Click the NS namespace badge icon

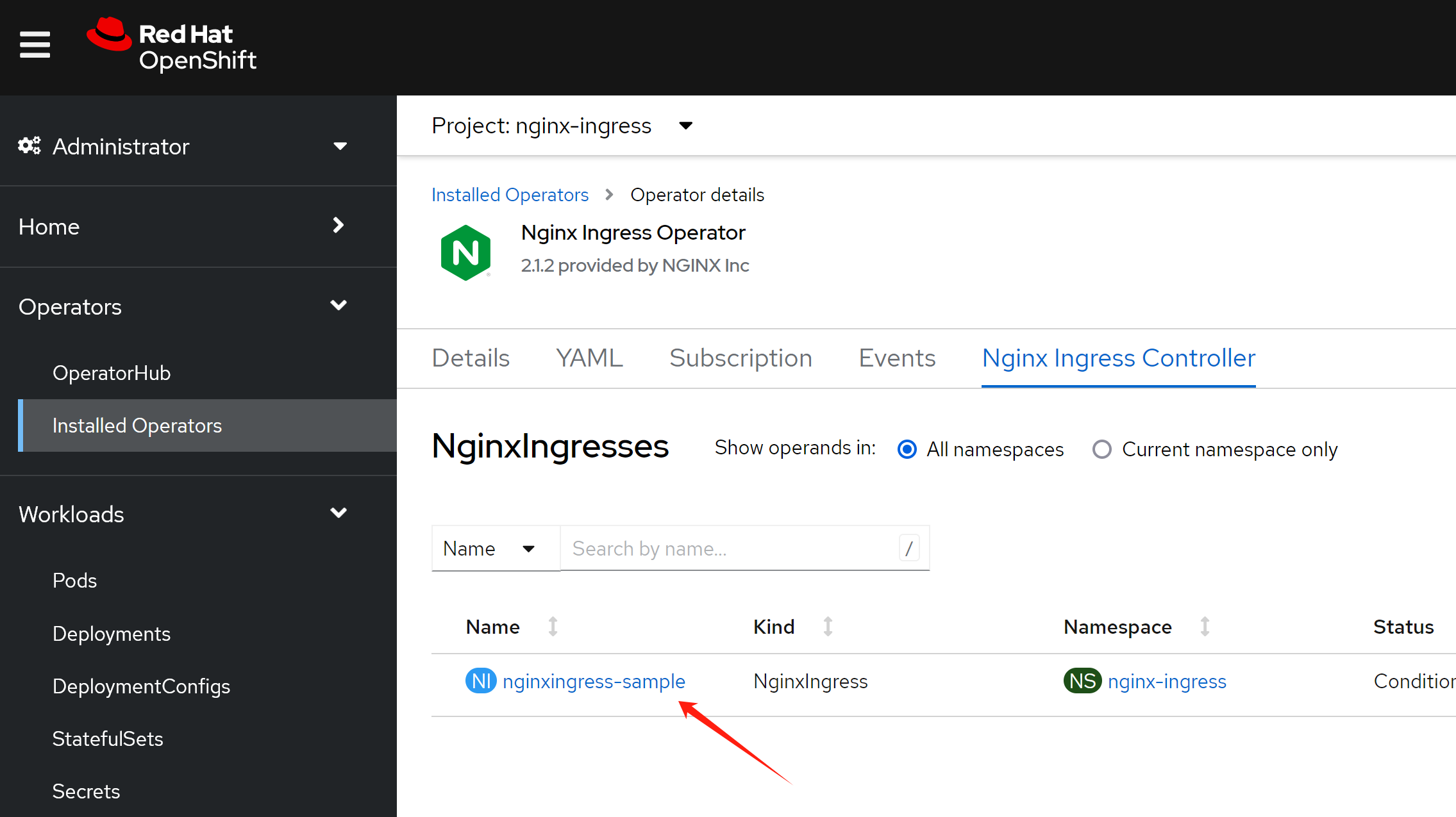pyautogui.click(x=1082, y=681)
